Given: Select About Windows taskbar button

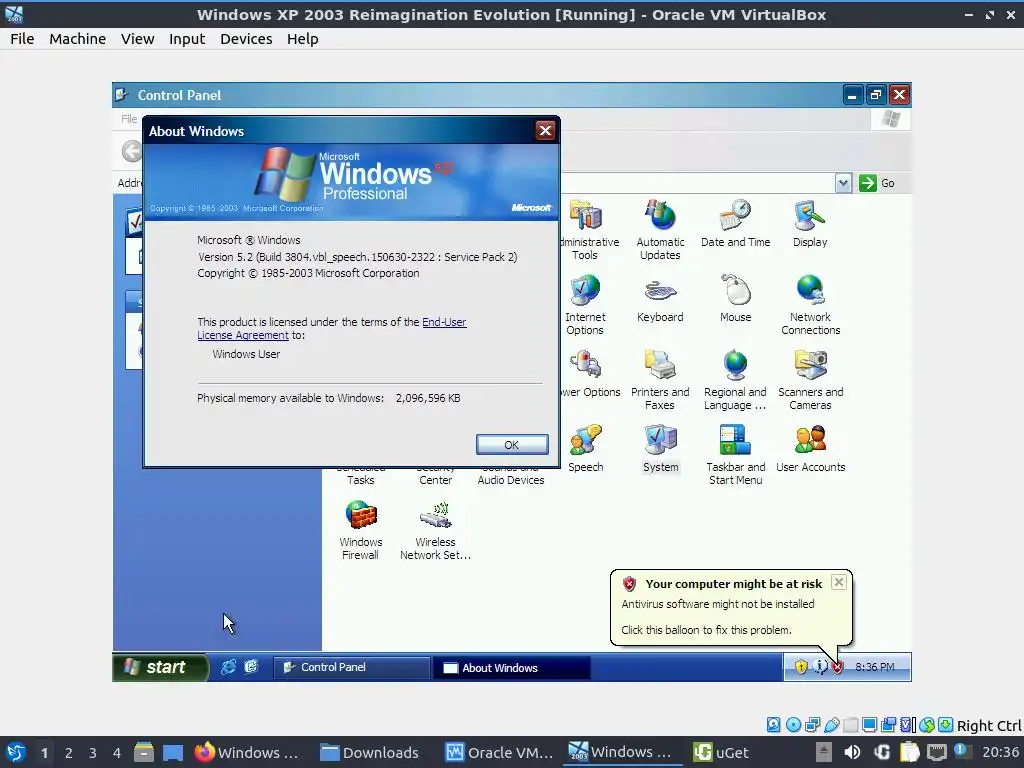Looking at the screenshot, I should pos(512,667).
